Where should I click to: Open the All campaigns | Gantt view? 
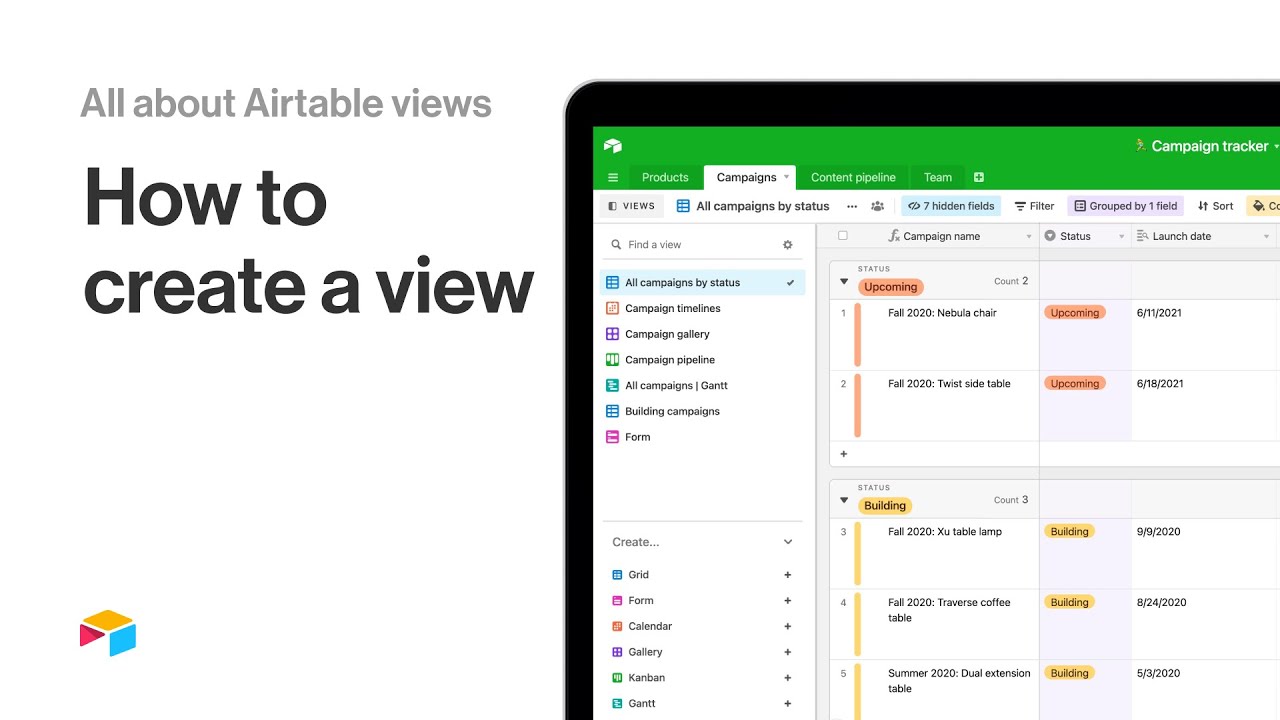click(x=702, y=385)
